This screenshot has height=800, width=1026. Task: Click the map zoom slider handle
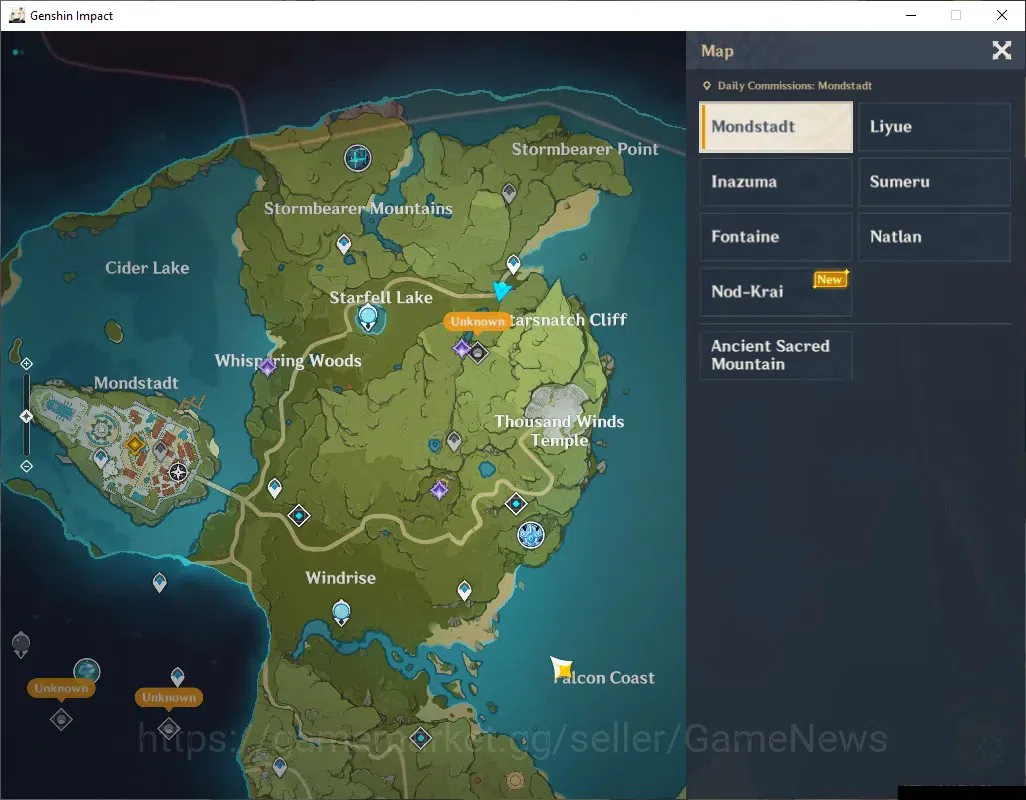tap(26, 416)
